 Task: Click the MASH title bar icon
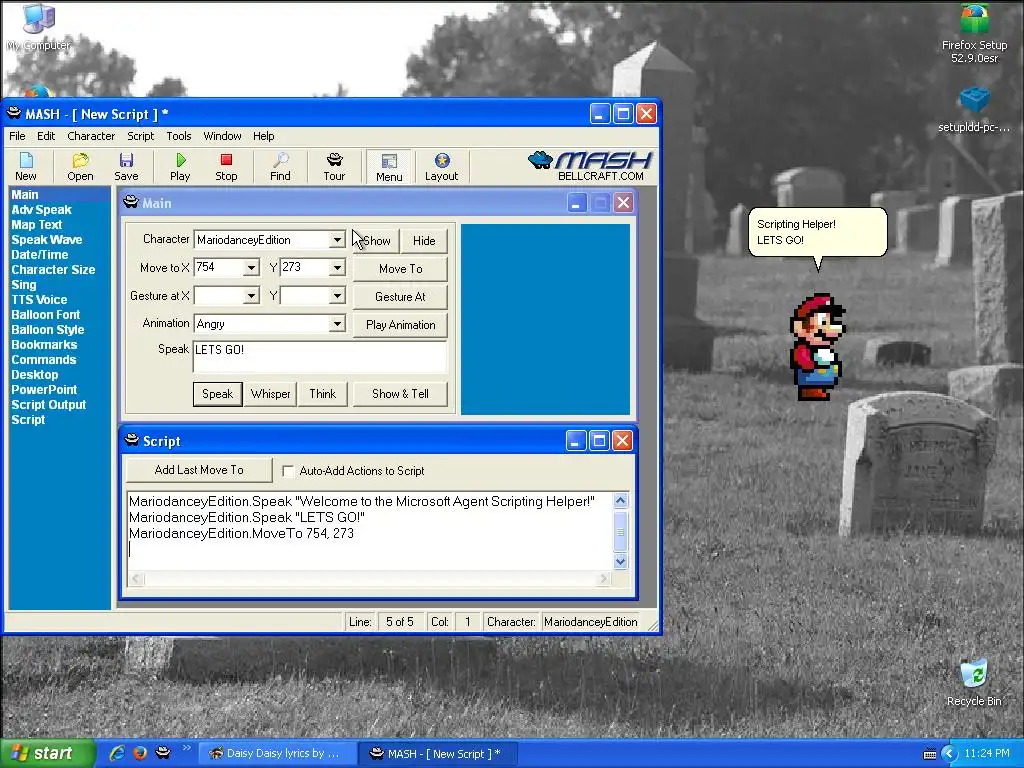(x=14, y=114)
